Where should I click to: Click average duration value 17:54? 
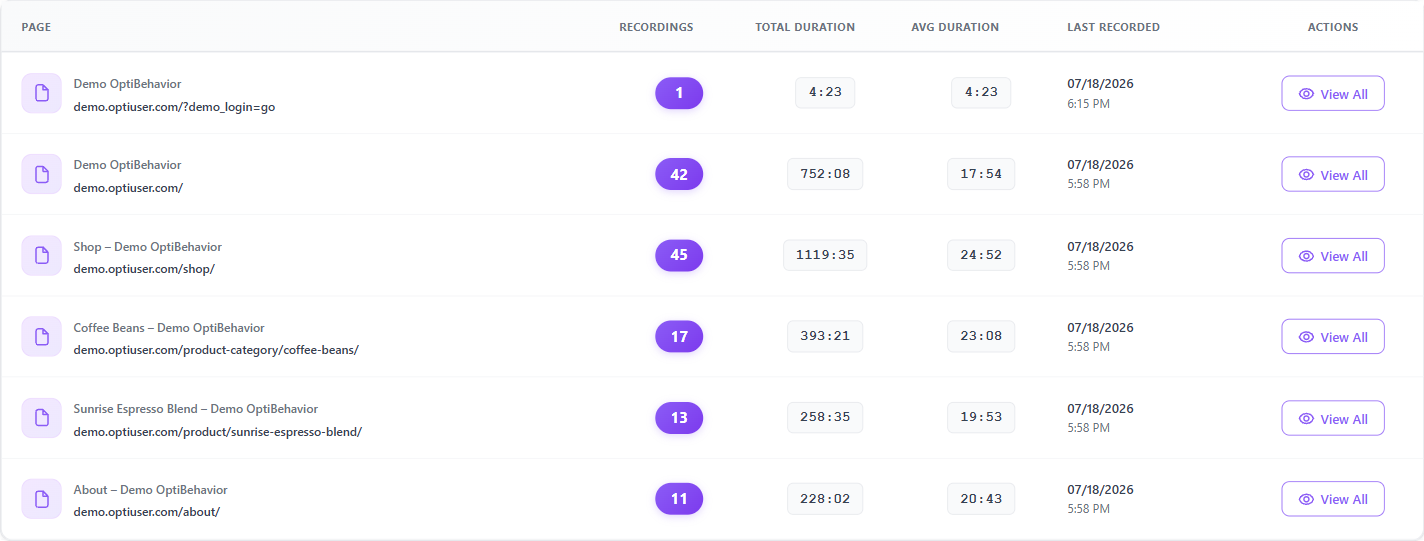981,174
